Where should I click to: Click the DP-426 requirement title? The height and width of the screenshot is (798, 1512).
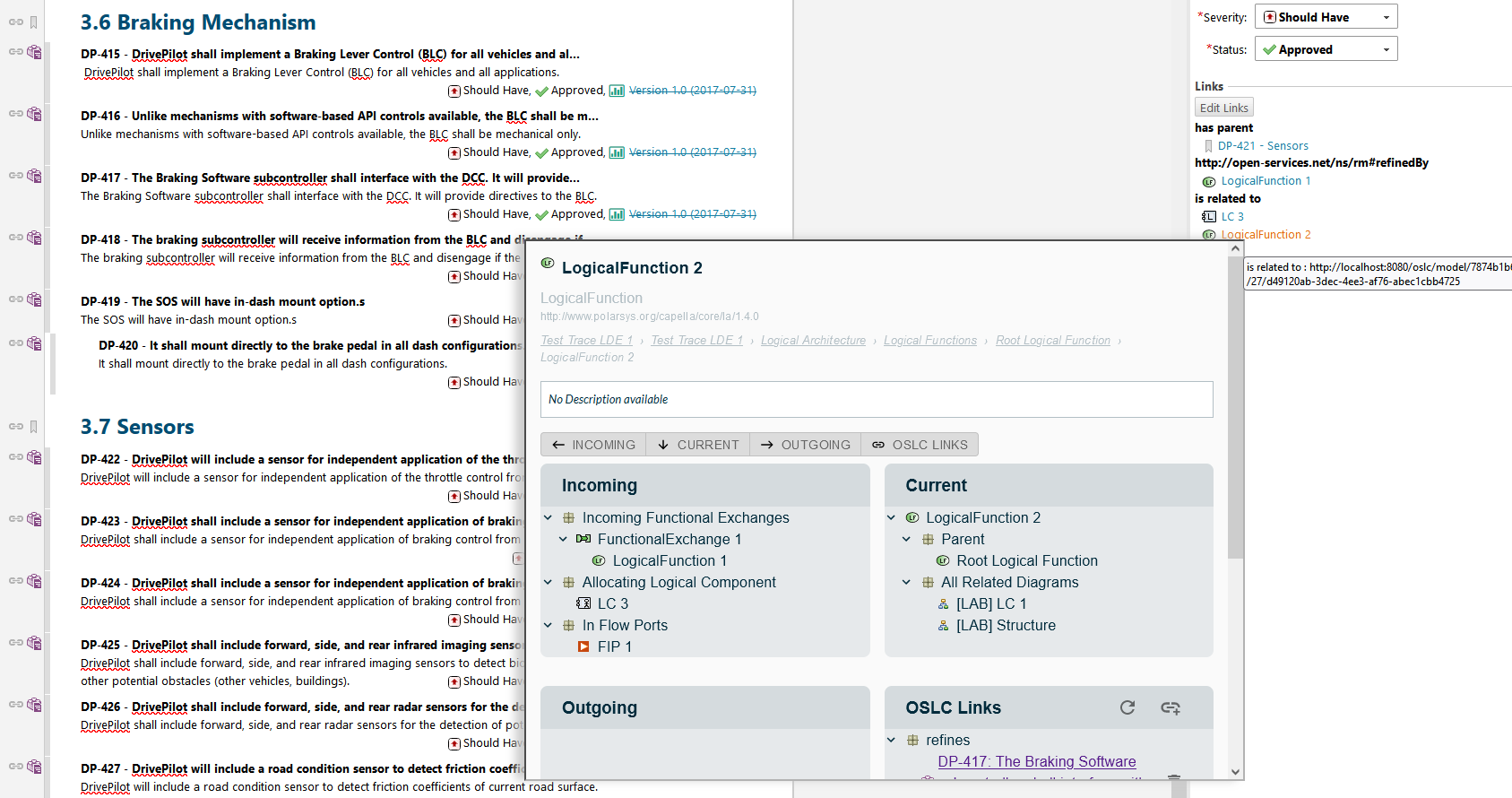[x=302, y=707]
